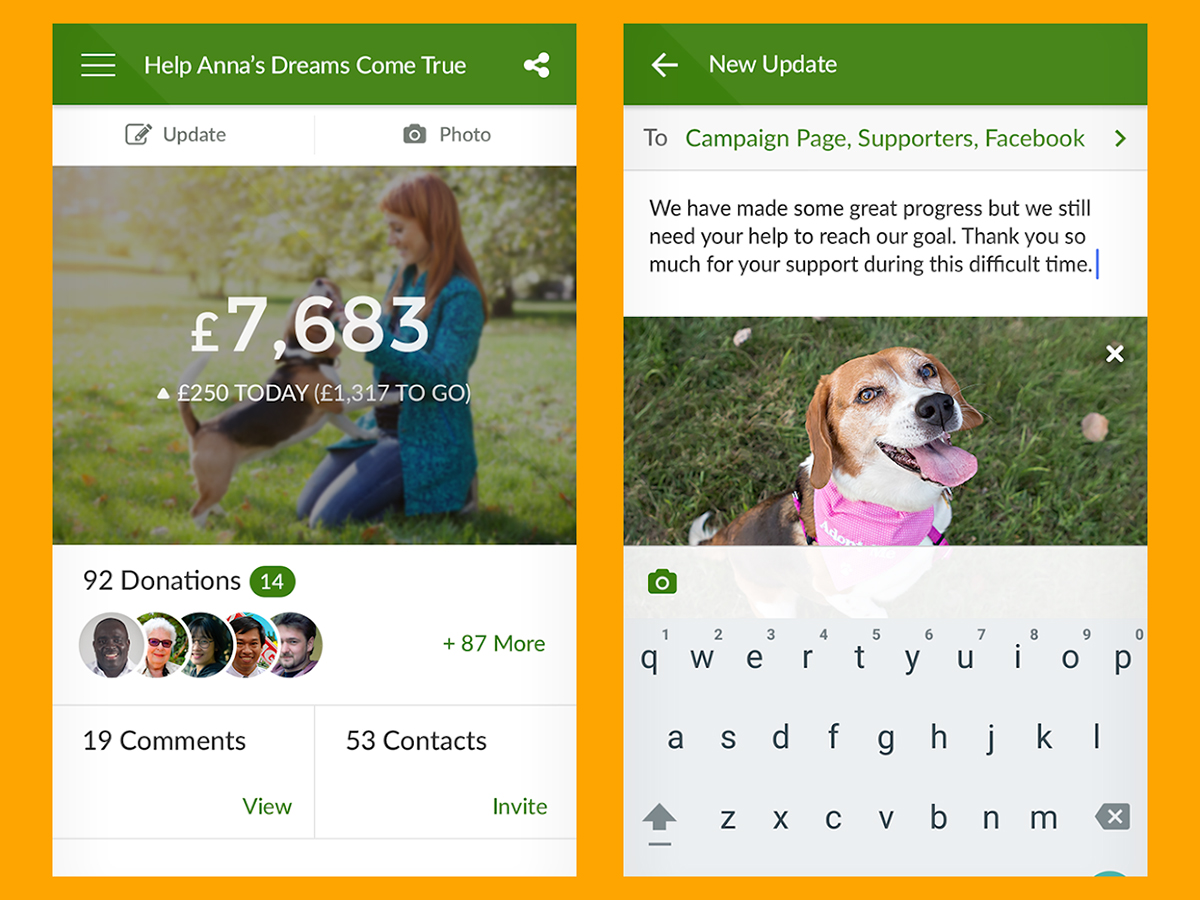Image resolution: width=1200 pixels, height=900 pixels.
Task: Tap the first donor avatar
Action: coord(112,645)
